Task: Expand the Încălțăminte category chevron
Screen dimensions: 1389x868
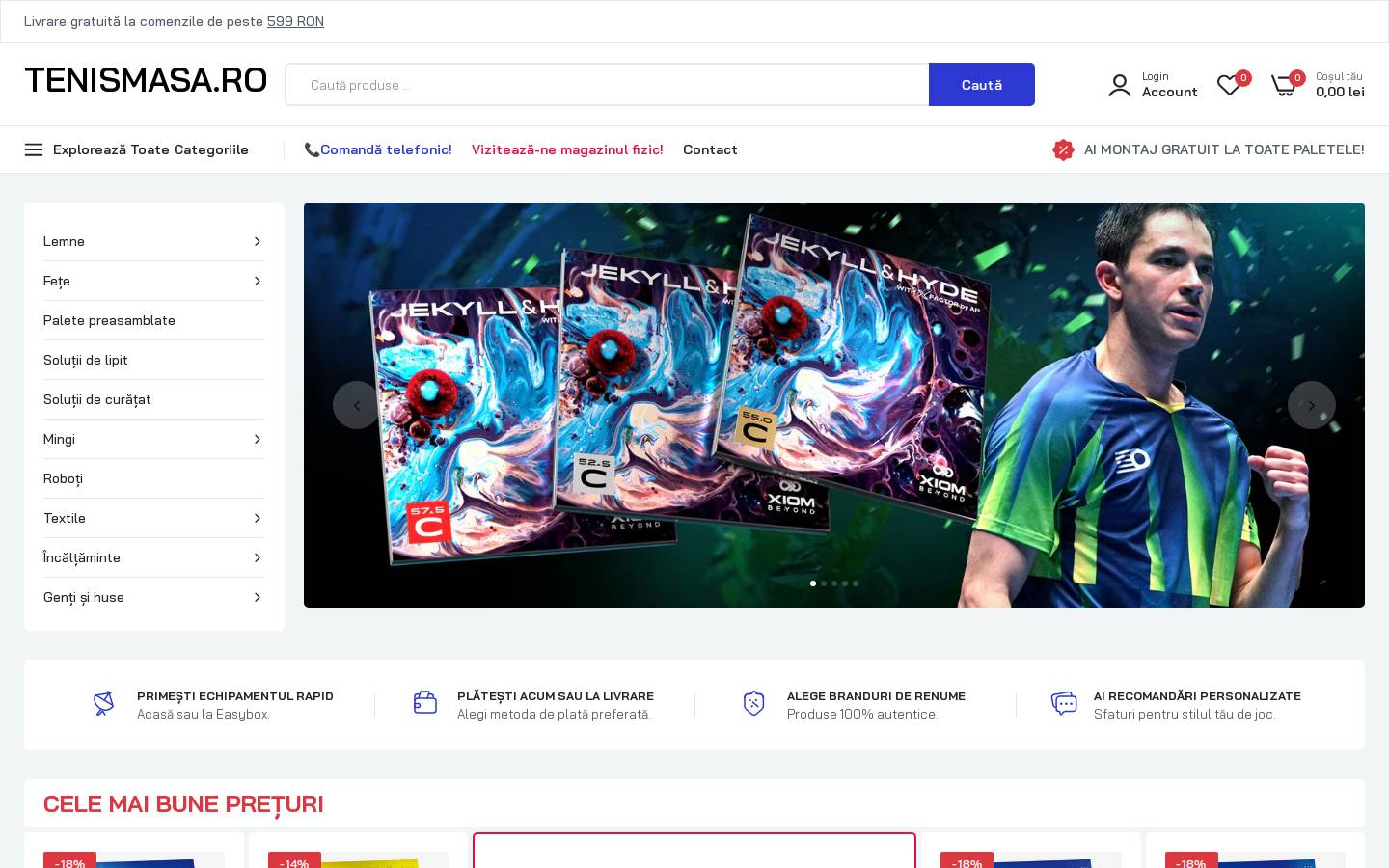Action: click(x=257, y=557)
